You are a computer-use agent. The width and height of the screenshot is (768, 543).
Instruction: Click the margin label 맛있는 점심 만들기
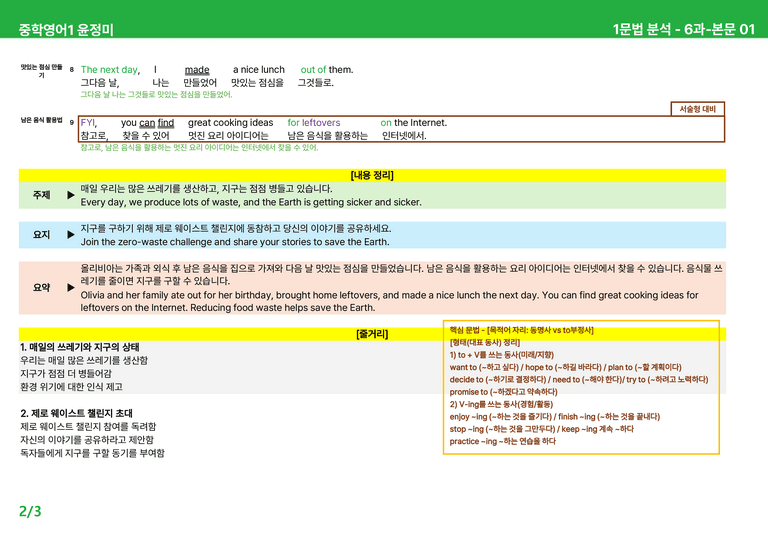point(42,71)
